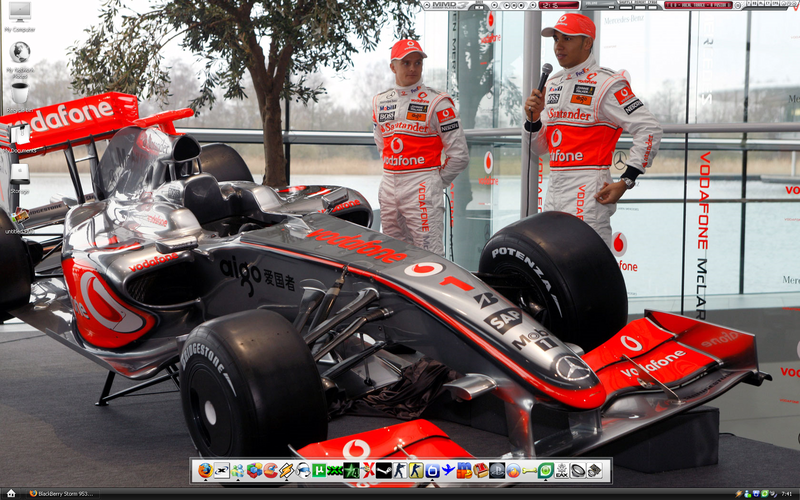
Task: Open My Computer desktop icon
Action: [x=20, y=17]
